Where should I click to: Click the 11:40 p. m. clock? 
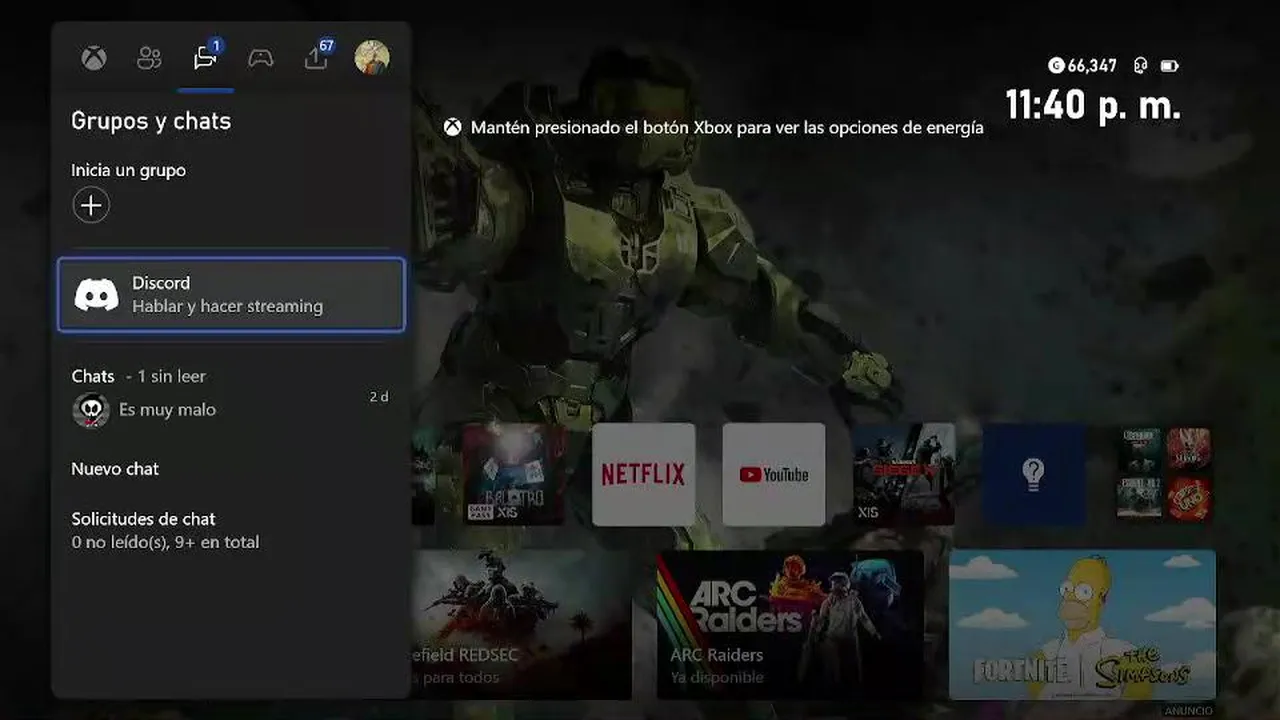(x=1093, y=104)
